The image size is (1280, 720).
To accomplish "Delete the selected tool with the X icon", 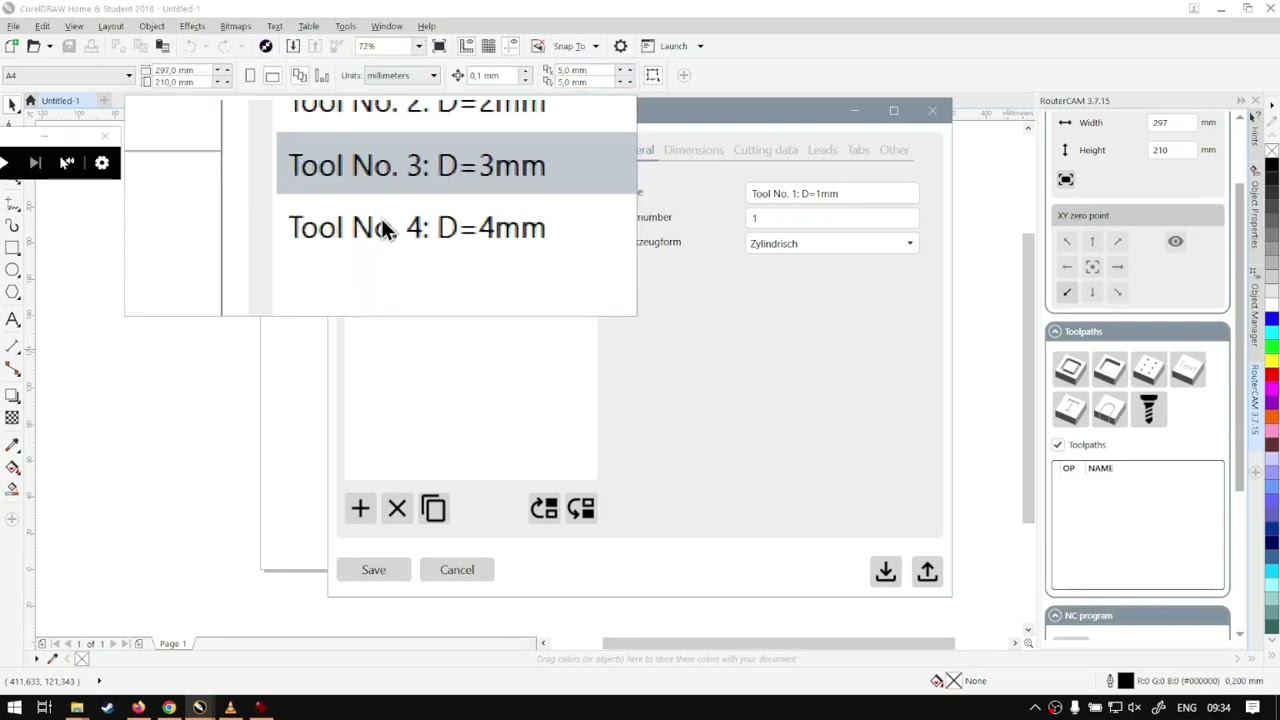I will 397,508.
